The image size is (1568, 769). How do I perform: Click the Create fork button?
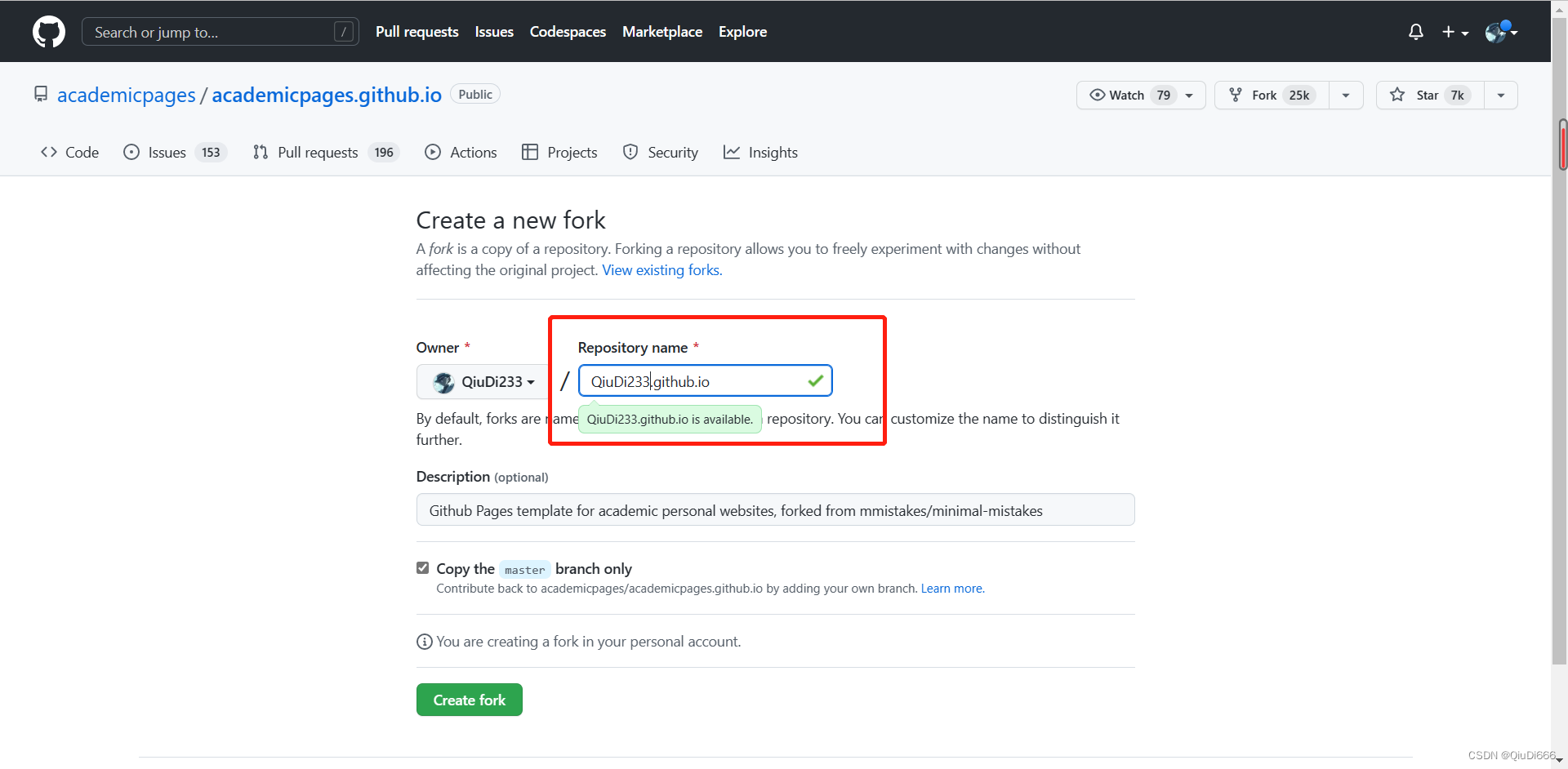tap(470, 700)
